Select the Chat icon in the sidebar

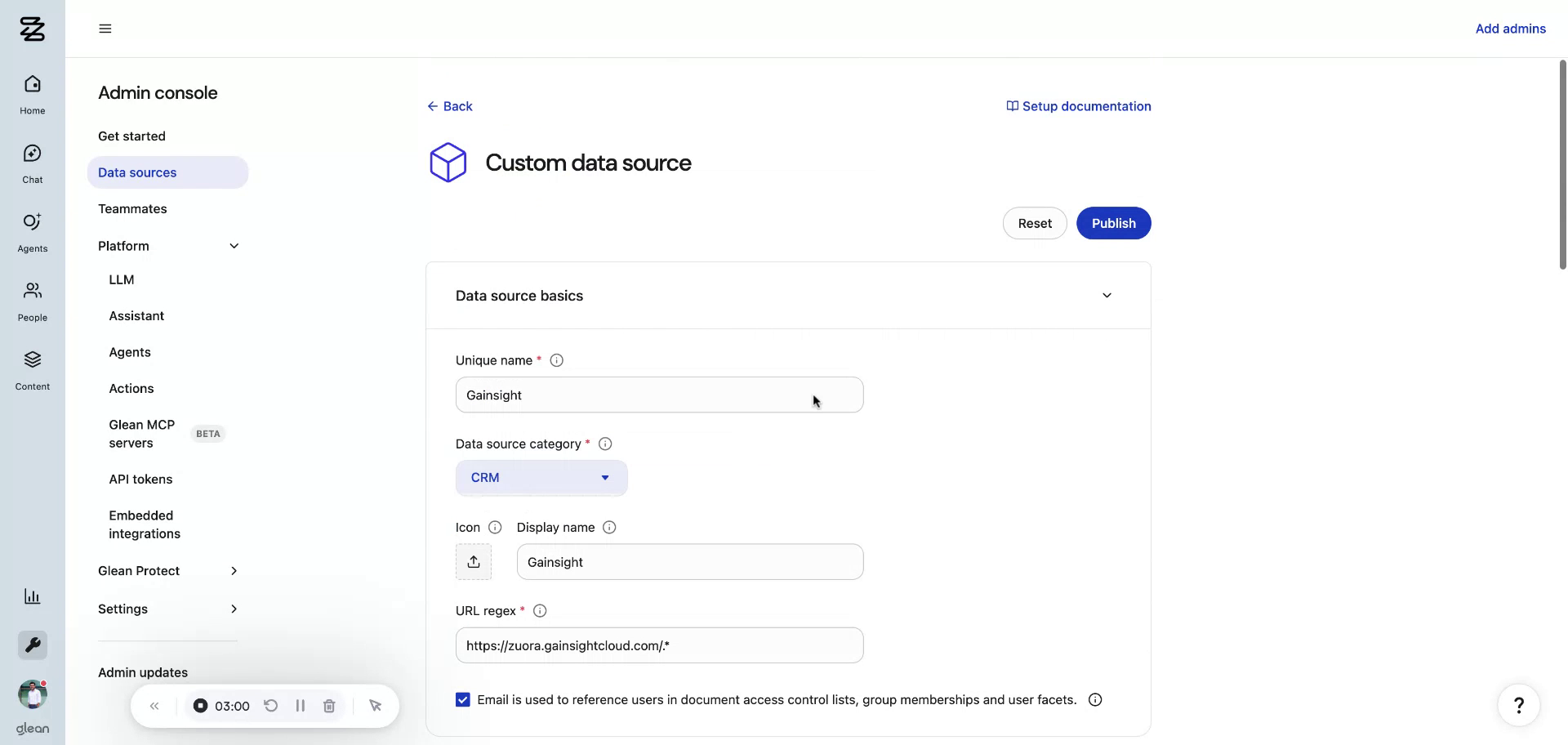(x=32, y=161)
